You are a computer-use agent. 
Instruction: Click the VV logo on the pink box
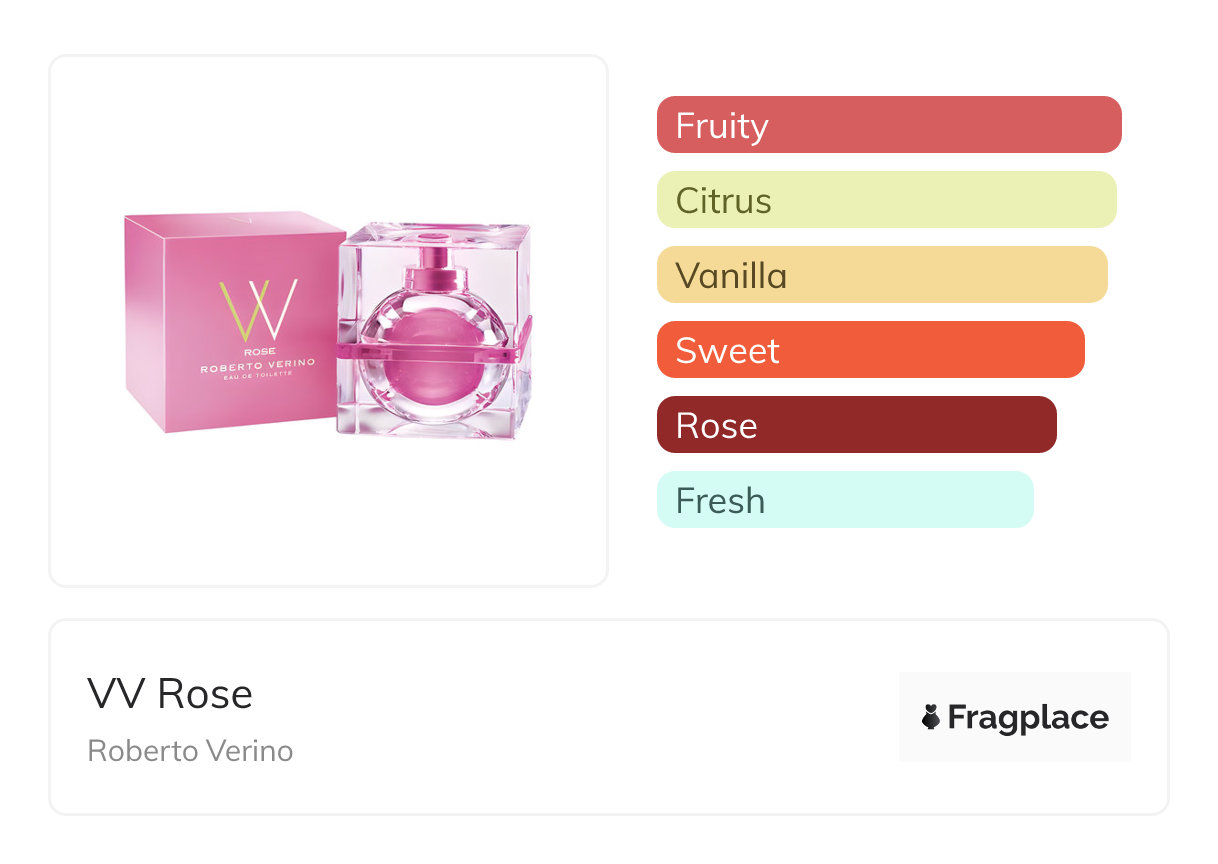point(258,309)
